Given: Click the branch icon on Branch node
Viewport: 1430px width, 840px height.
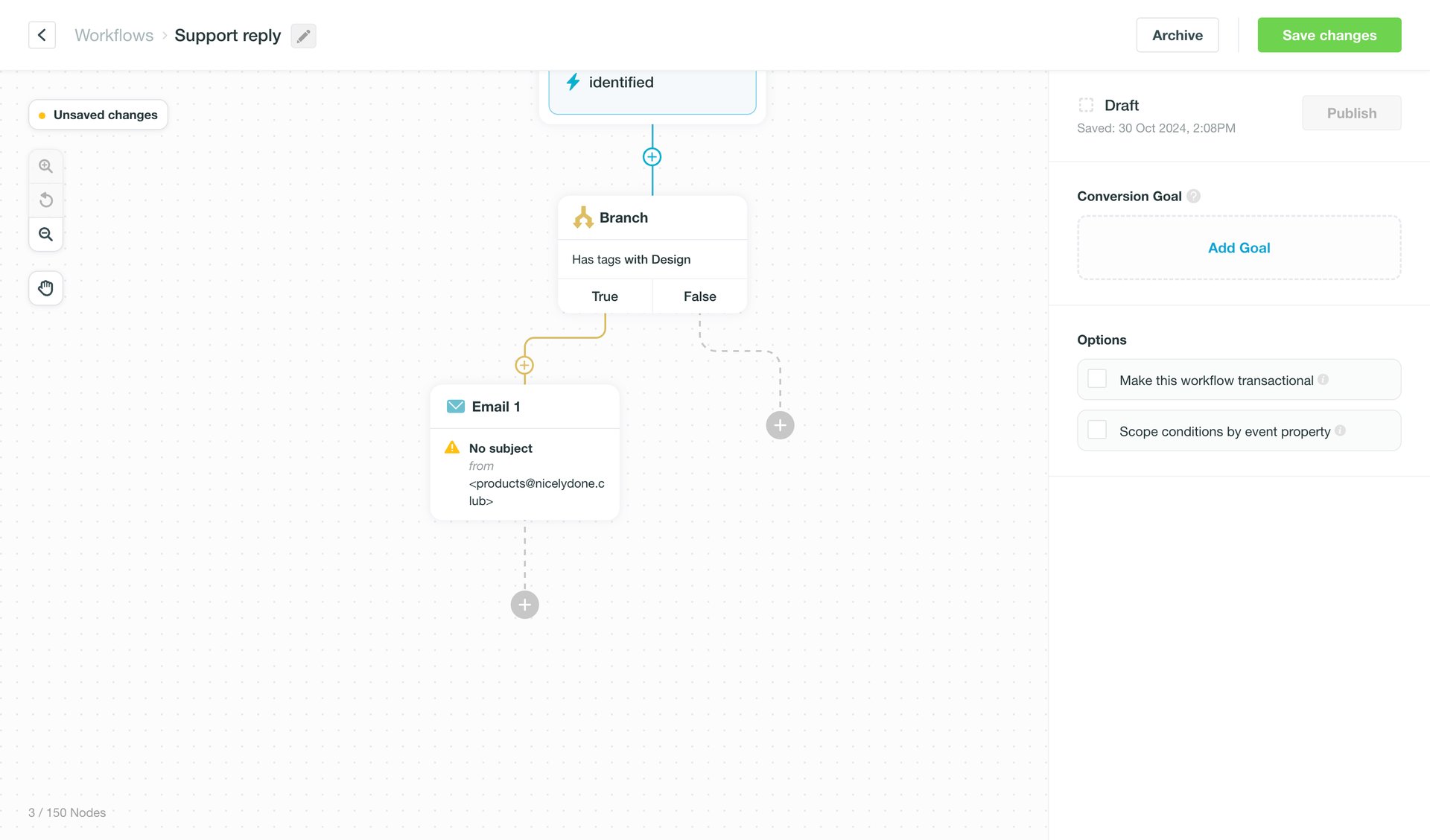Looking at the screenshot, I should pos(582,217).
